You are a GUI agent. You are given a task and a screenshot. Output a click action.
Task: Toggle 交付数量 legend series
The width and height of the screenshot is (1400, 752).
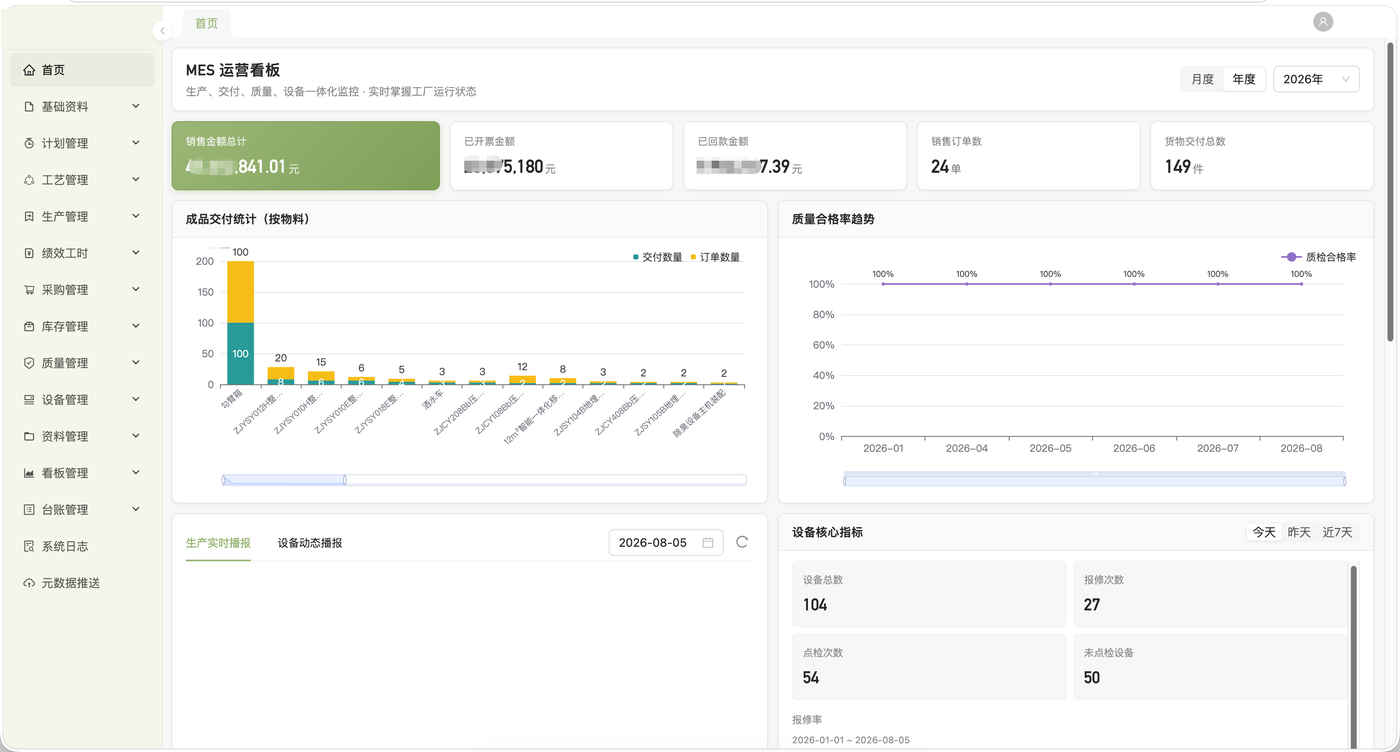[x=657, y=257]
